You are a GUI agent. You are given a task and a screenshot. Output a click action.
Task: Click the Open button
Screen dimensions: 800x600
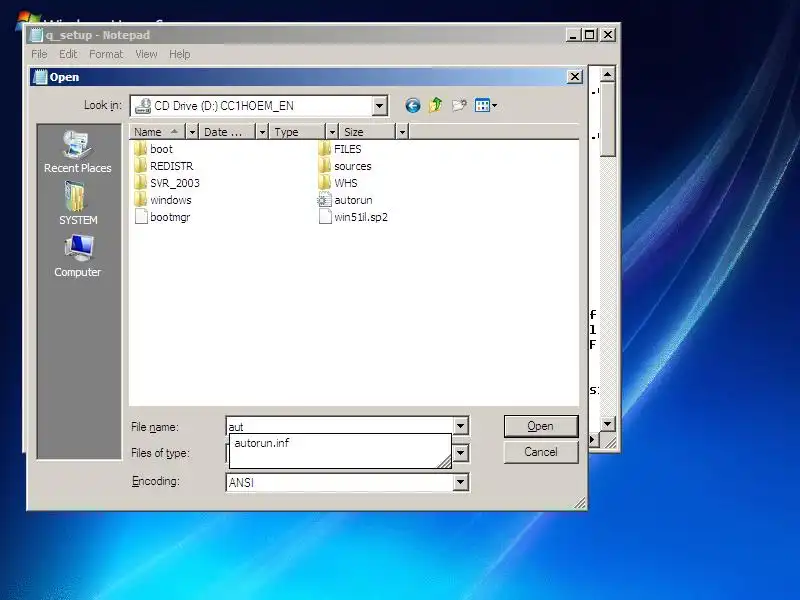(541, 426)
